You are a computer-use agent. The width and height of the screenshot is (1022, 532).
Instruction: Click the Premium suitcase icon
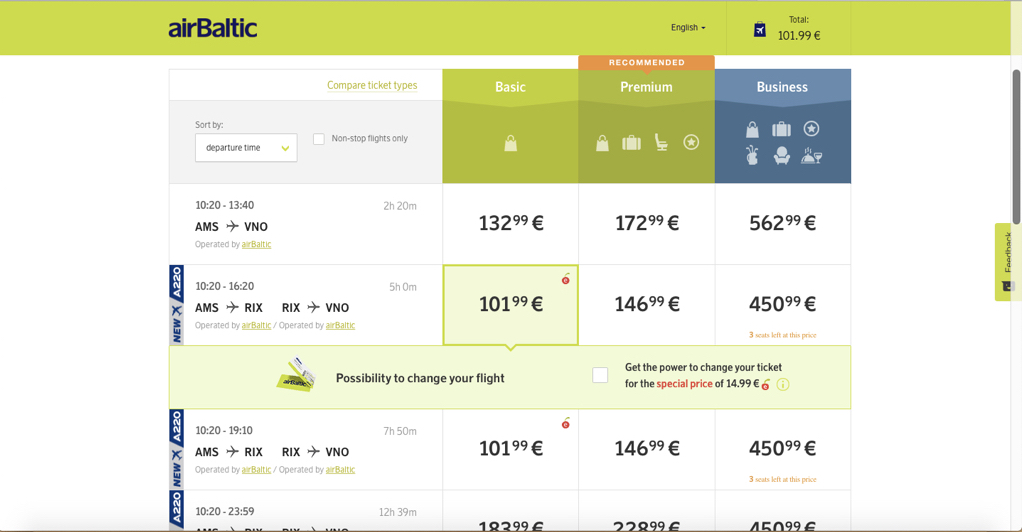pyautogui.click(x=631, y=143)
